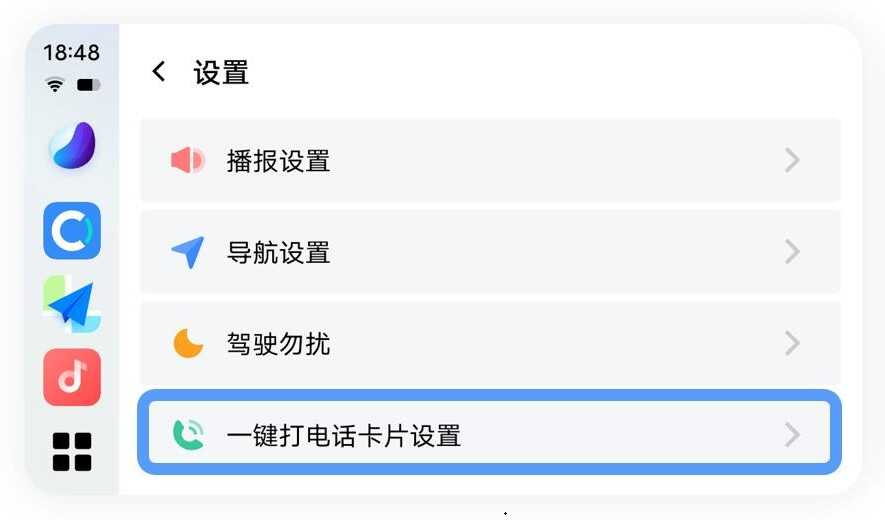Expand the 播报设置 chevron
The width and height of the screenshot is (885, 520).
point(792,160)
